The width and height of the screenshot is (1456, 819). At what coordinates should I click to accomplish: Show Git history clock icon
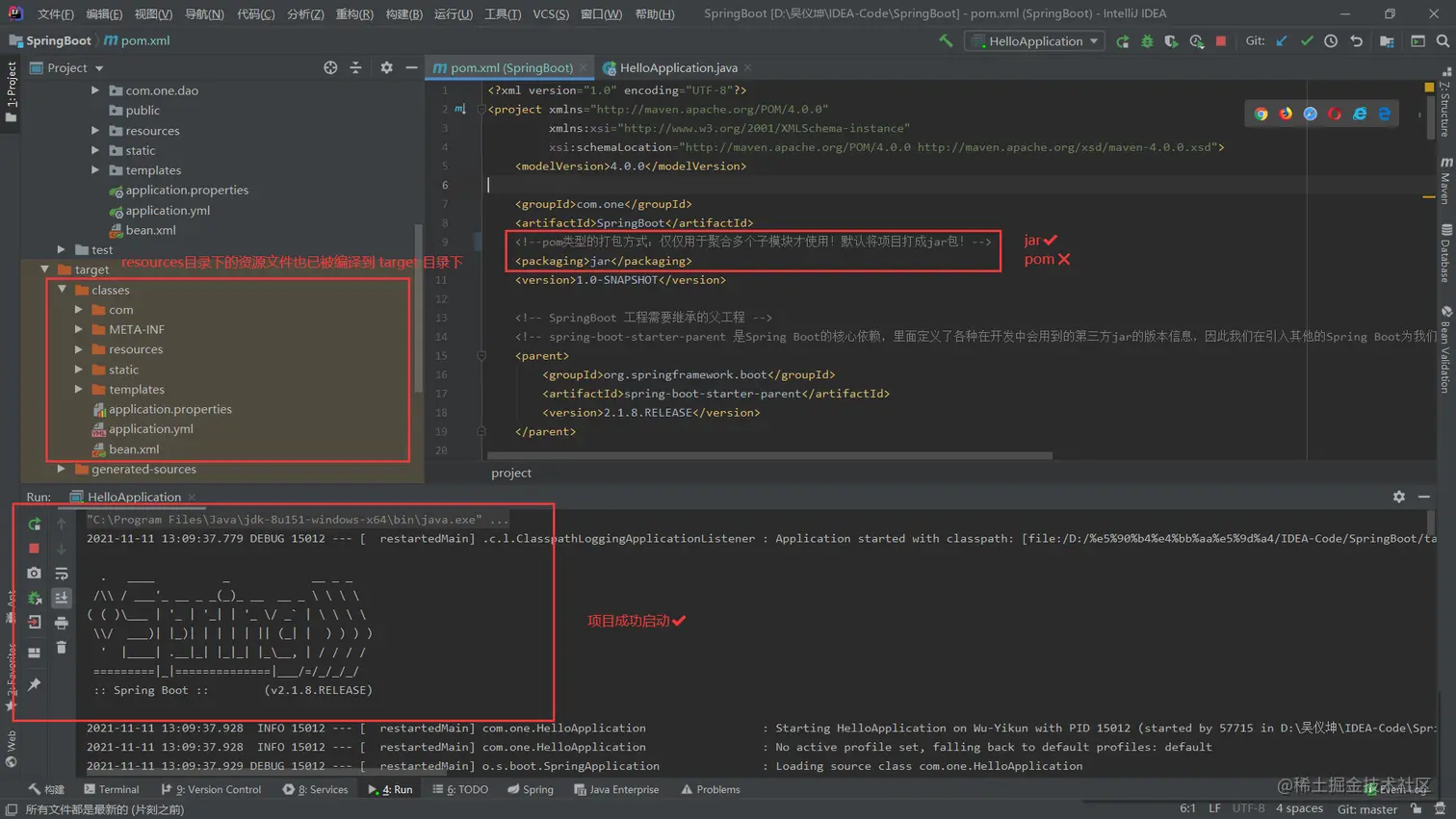[1331, 41]
